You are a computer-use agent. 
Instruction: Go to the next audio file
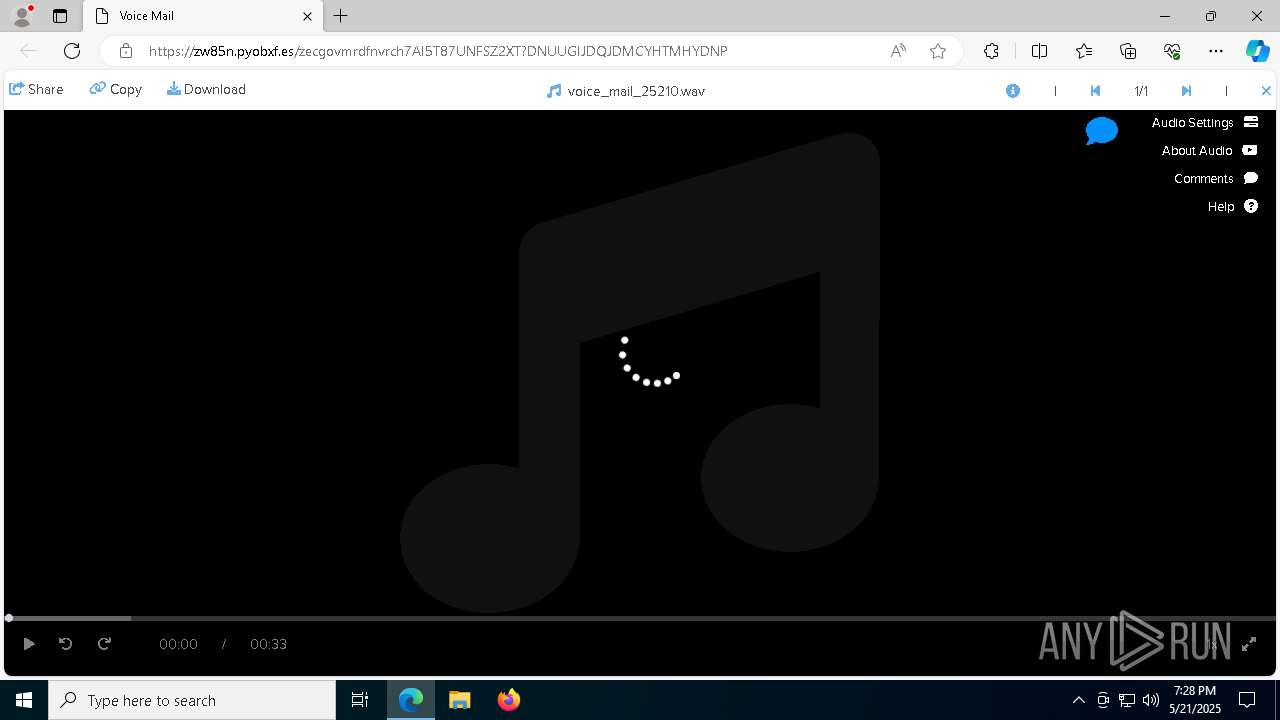1186,91
